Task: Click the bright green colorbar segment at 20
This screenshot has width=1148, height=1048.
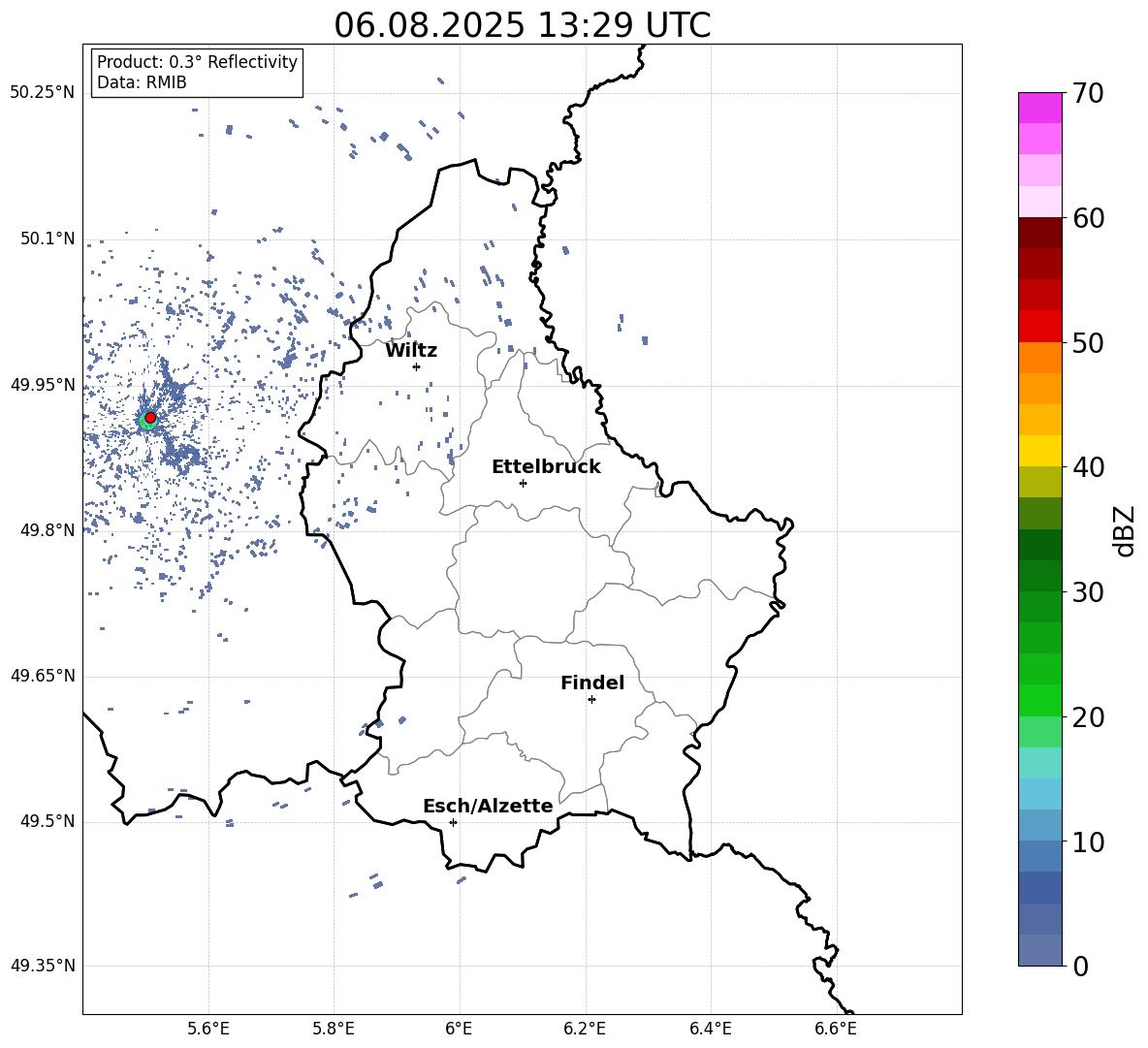Action: pyautogui.click(x=1040, y=700)
